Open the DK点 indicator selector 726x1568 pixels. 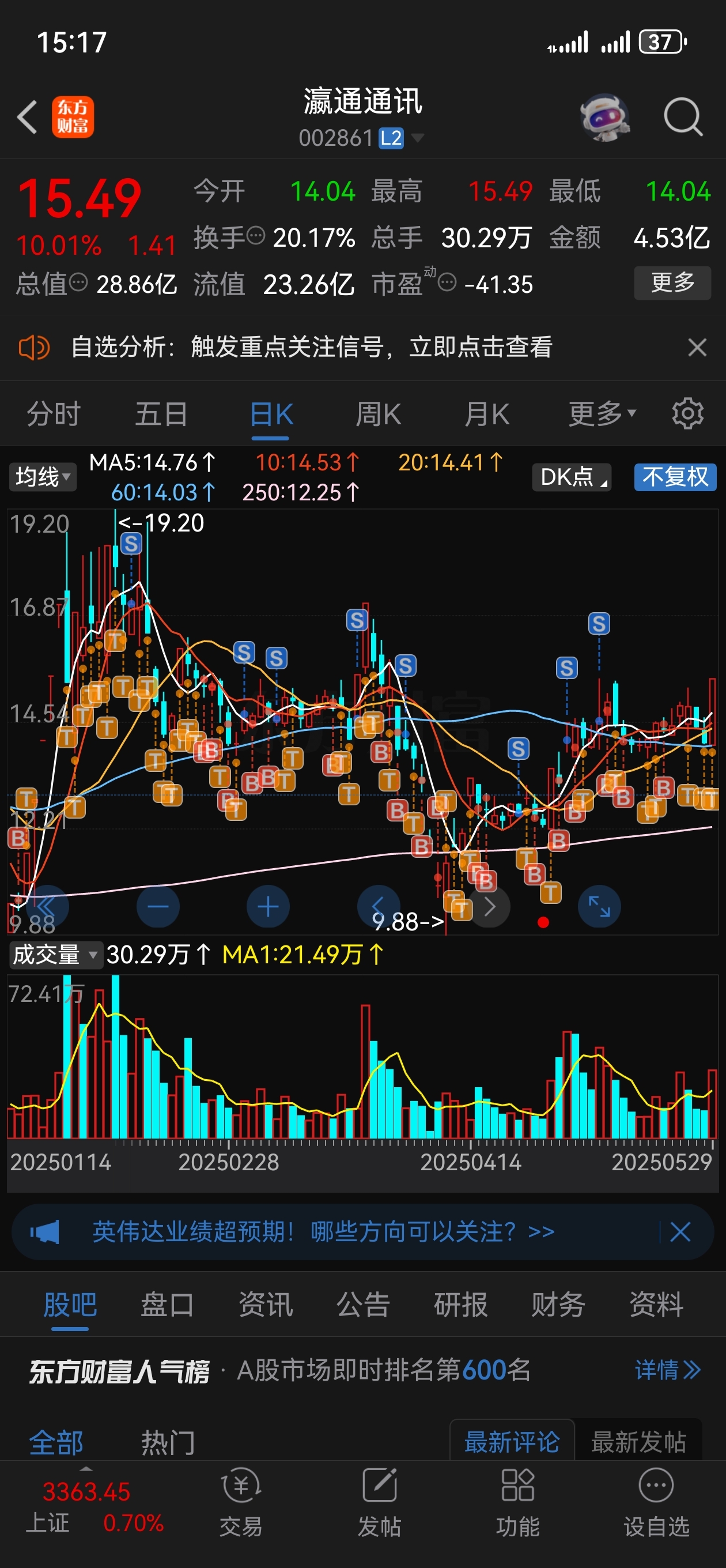[571, 477]
